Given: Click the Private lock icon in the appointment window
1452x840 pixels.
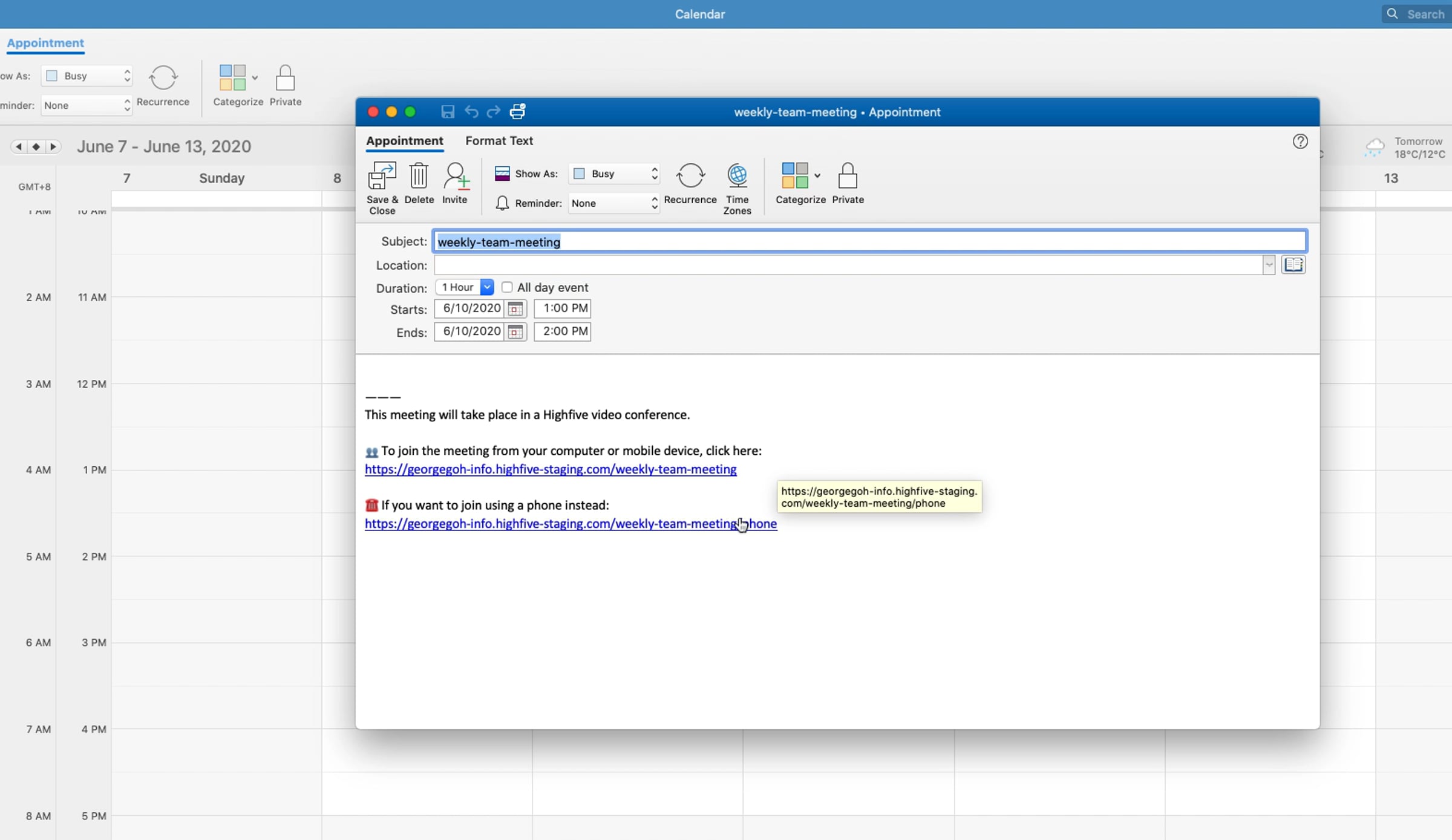Looking at the screenshot, I should [847, 177].
